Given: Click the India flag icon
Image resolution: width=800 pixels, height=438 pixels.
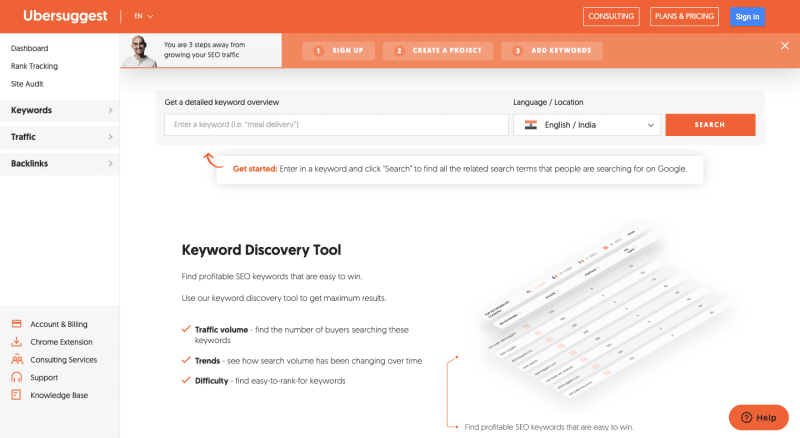Looking at the screenshot, I should [531, 125].
